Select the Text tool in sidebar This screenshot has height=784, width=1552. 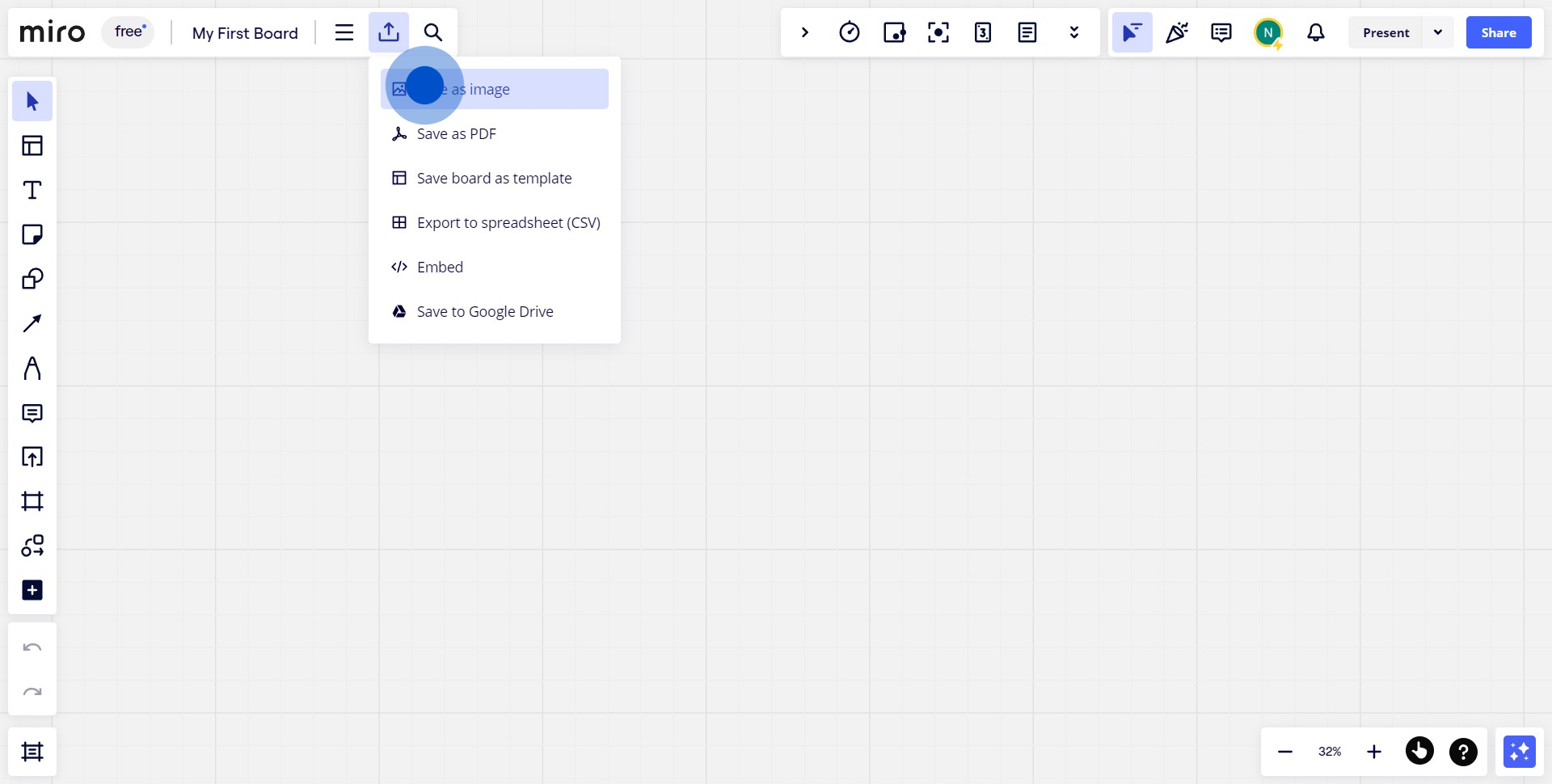click(x=32, y=190)
